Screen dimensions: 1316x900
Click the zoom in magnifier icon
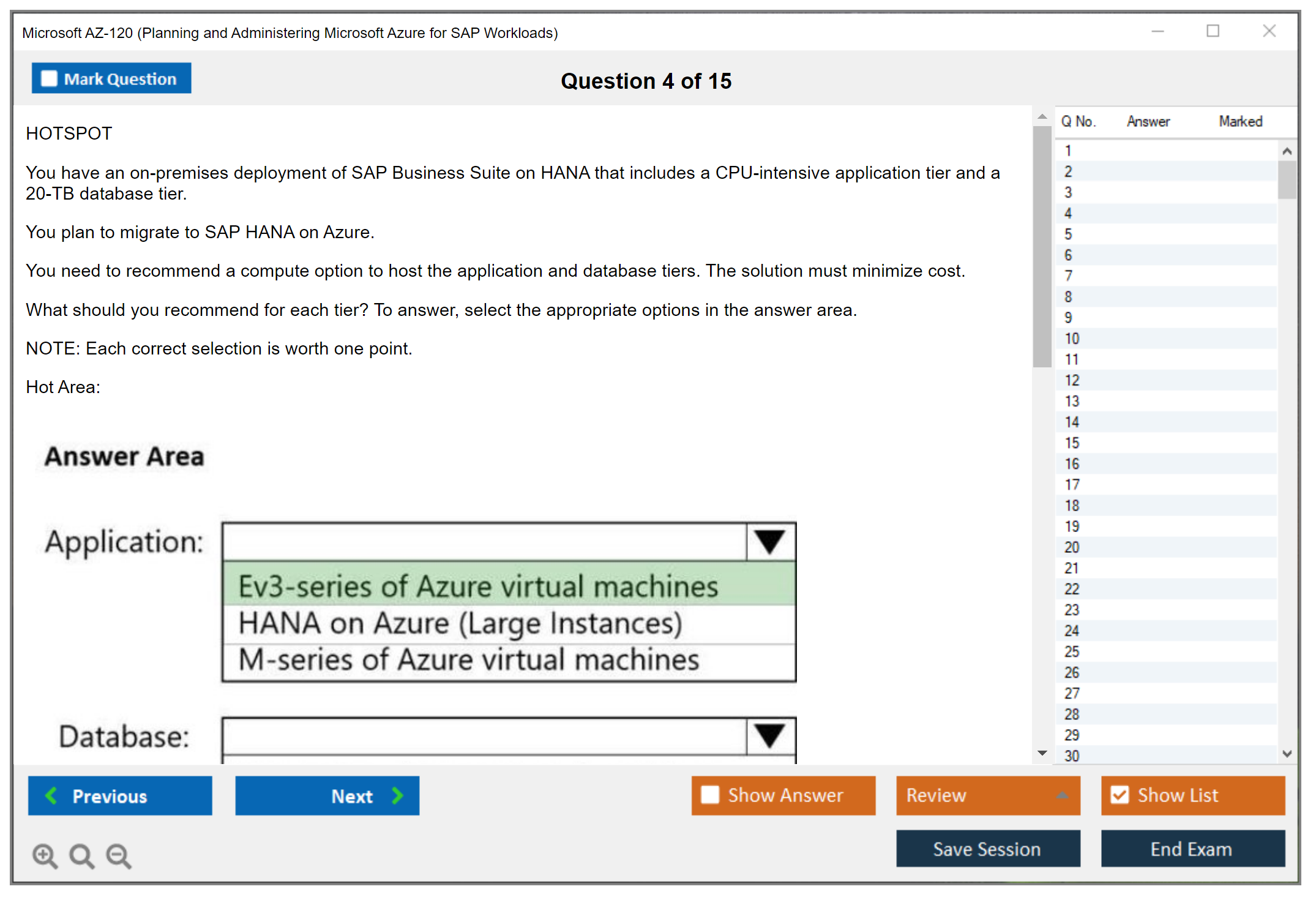coord(45,855)
